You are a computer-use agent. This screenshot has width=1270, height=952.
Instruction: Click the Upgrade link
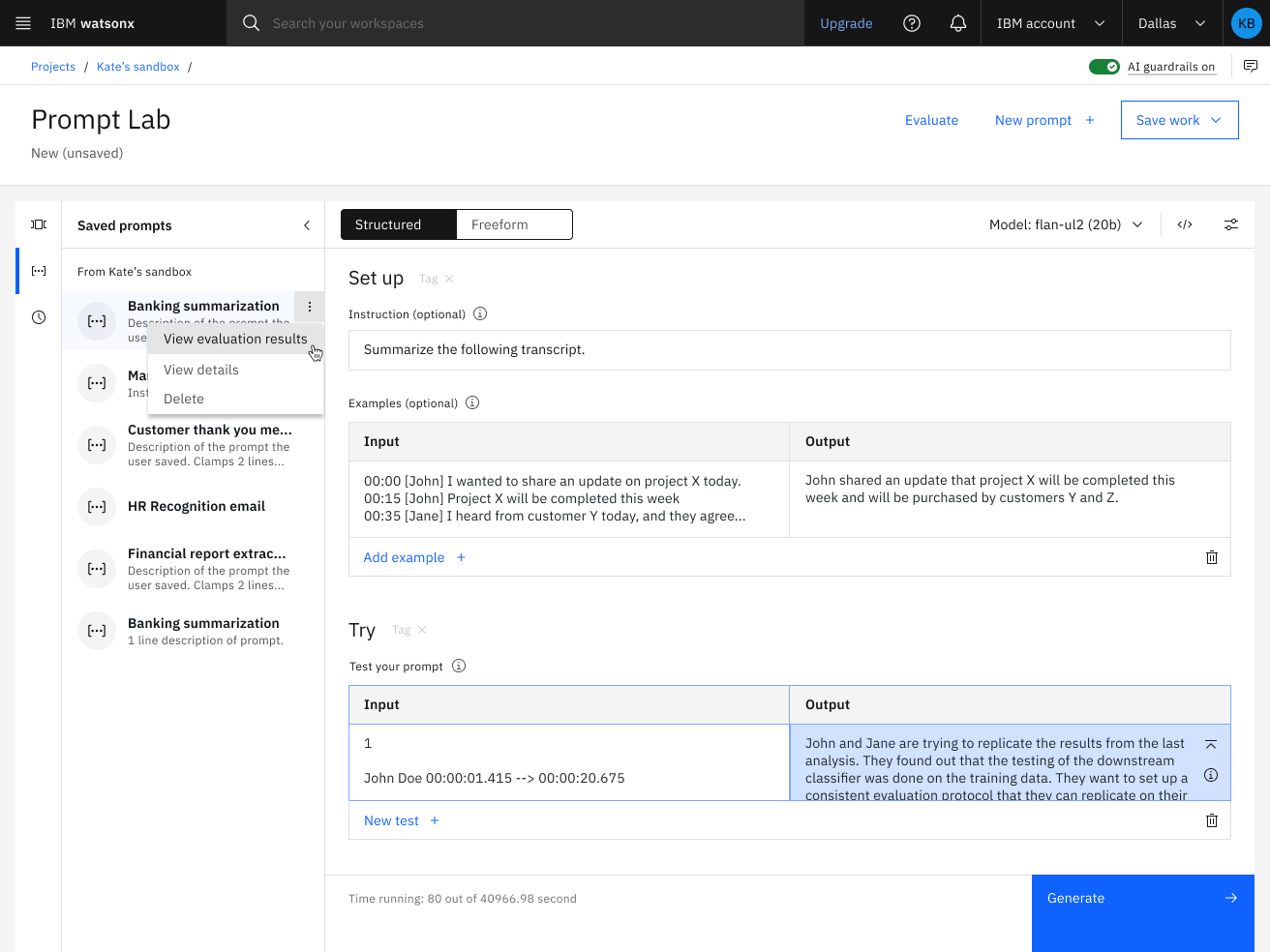[846, 23]
